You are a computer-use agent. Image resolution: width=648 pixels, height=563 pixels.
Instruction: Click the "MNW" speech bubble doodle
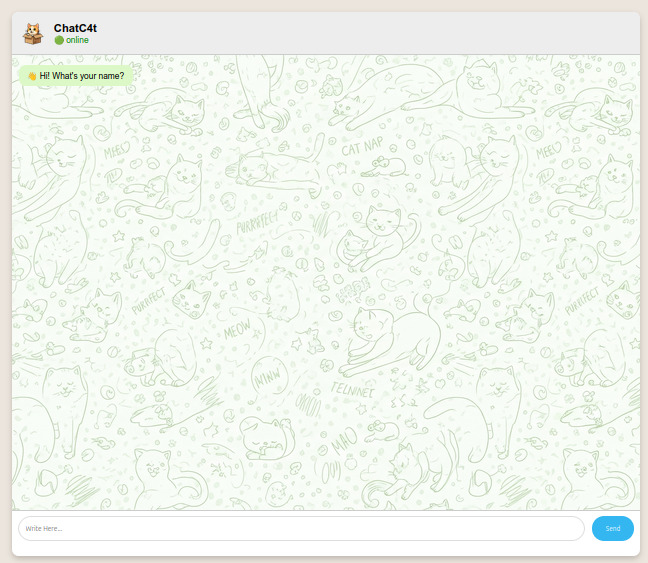[268, 380]
